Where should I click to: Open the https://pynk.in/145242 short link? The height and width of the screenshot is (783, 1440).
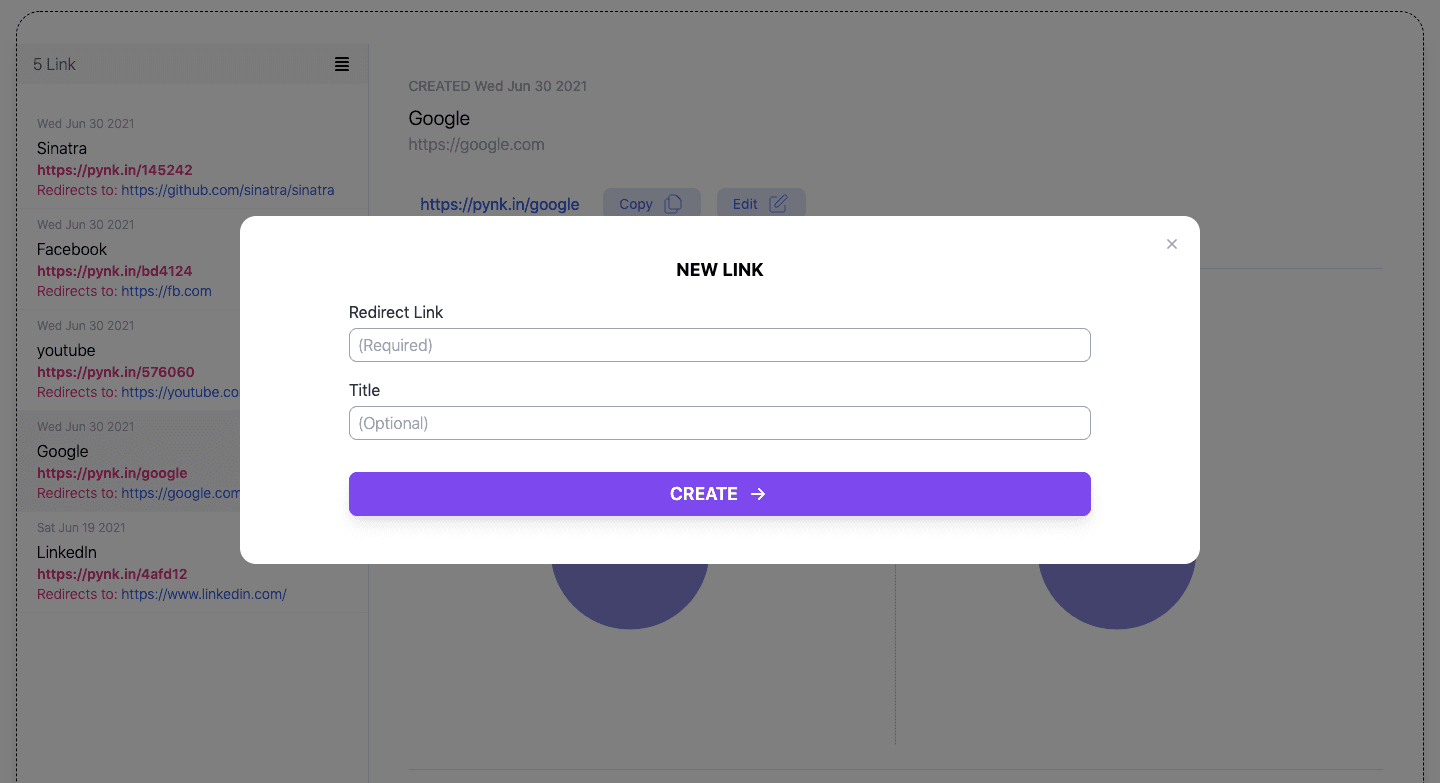click(115, 170)
